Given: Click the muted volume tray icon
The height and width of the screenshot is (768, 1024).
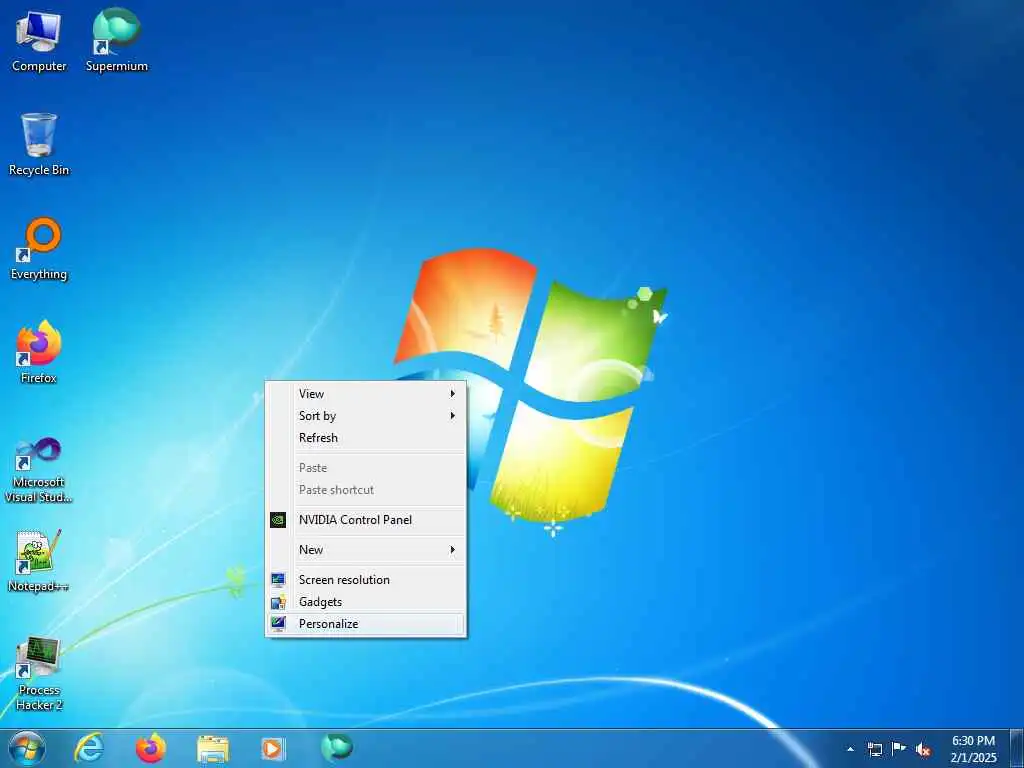Looking at the screenshot, I should [923, 749].
